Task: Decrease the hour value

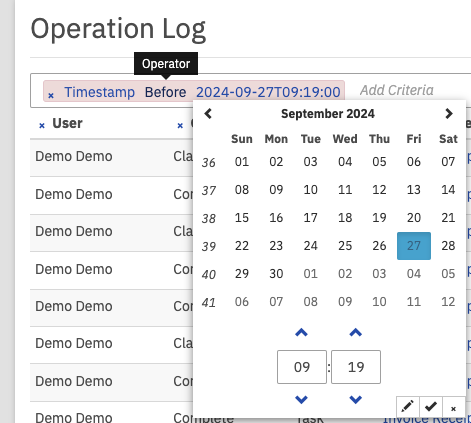Action: coord(301,399)
